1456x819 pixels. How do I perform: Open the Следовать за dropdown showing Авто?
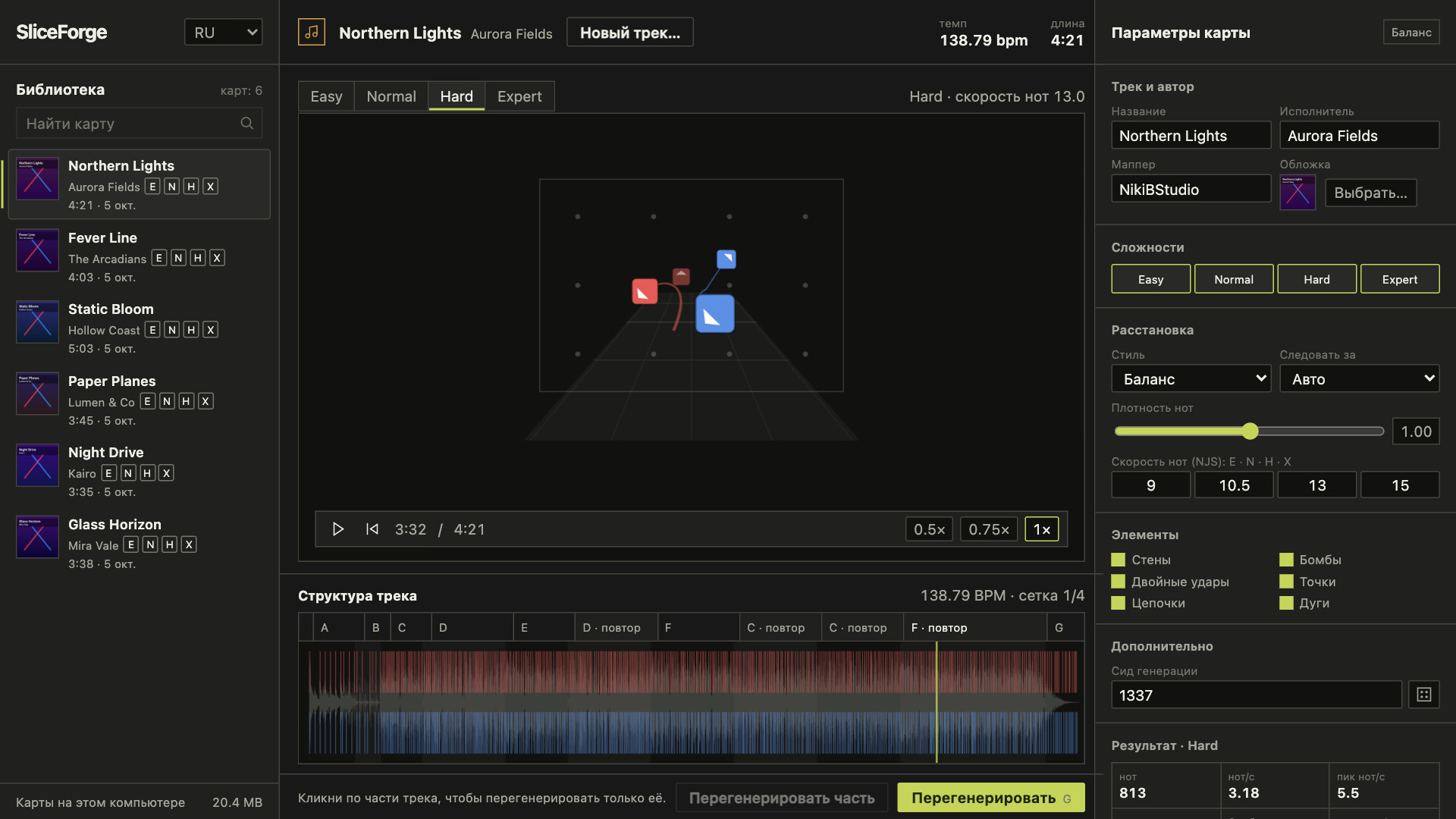click(x=1359, y=378)
